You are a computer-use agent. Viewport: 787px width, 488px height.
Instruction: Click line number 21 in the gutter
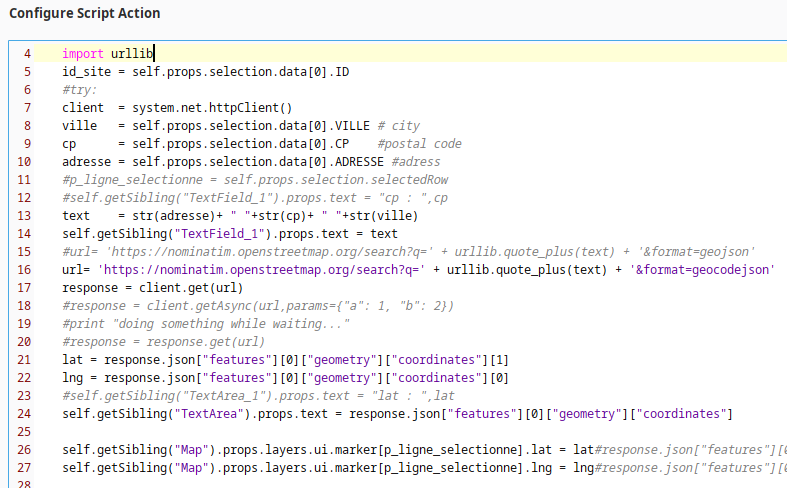[24, 360]
